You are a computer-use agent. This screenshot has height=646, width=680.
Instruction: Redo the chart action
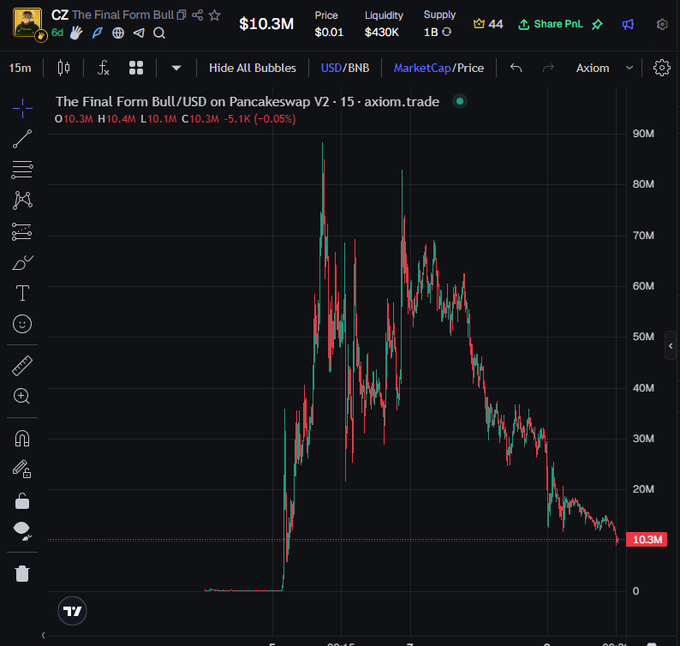pyautogui.click(x=549, y=68)
